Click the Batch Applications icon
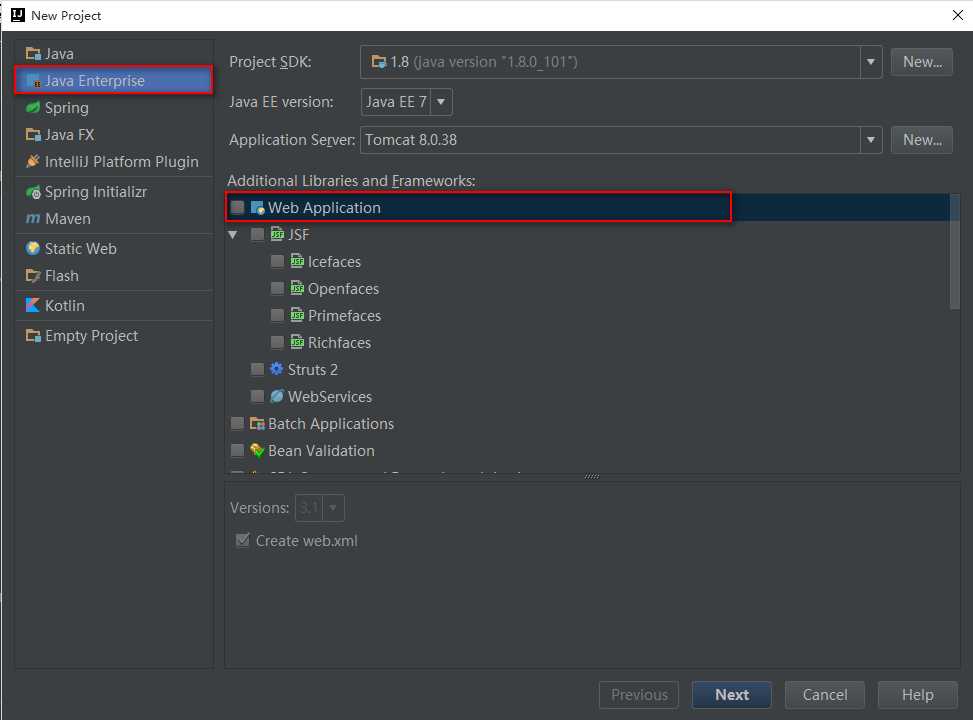Viewport: 973px width, 720px height. point(257,423)
